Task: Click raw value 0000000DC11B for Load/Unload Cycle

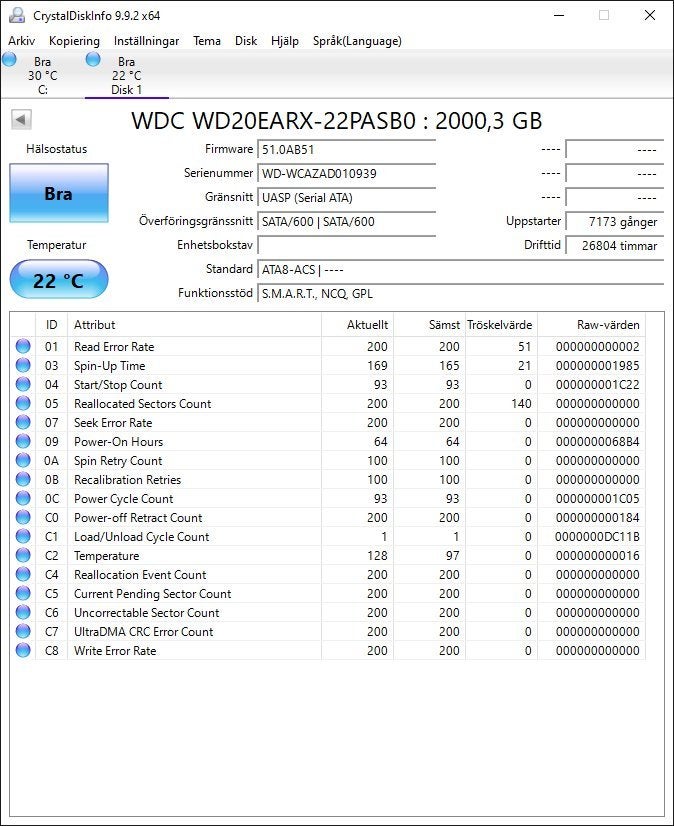Action: coord(598,537)
